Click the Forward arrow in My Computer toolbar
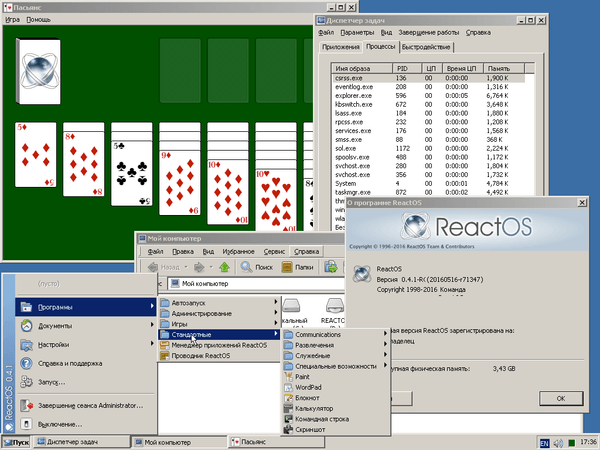 [199, 267]
